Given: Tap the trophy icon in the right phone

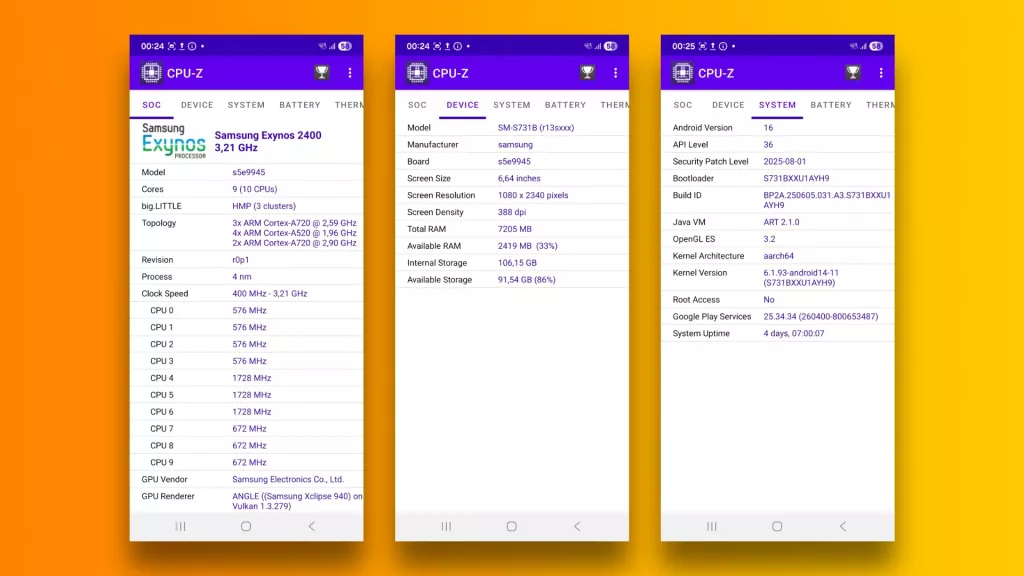Looking at the screenshot, I should [x=853, y=72].
